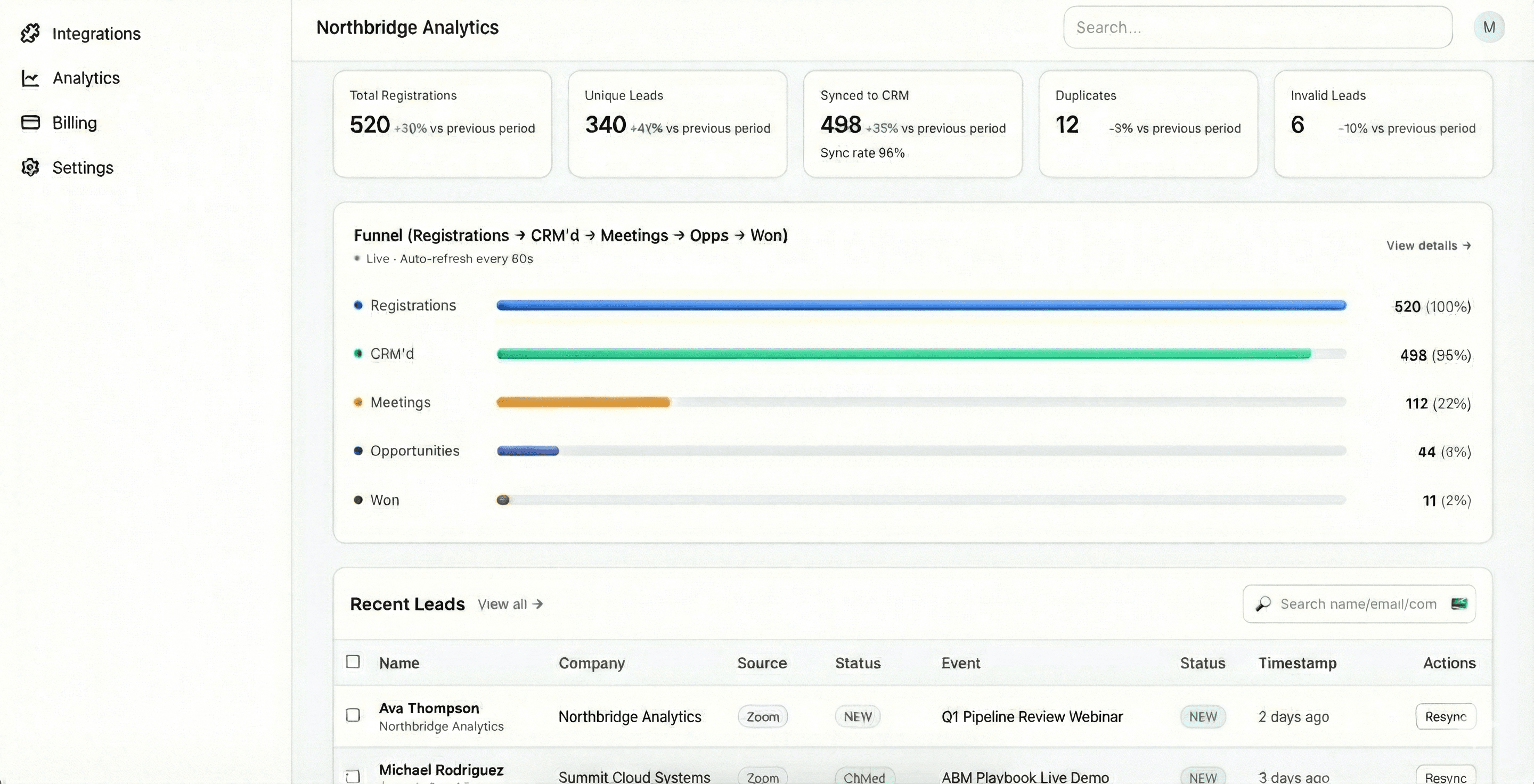Click the main search field in the header
The height and width of the screenshot is (784, 1534).
pyautogui.click(x=1256, y=27)
